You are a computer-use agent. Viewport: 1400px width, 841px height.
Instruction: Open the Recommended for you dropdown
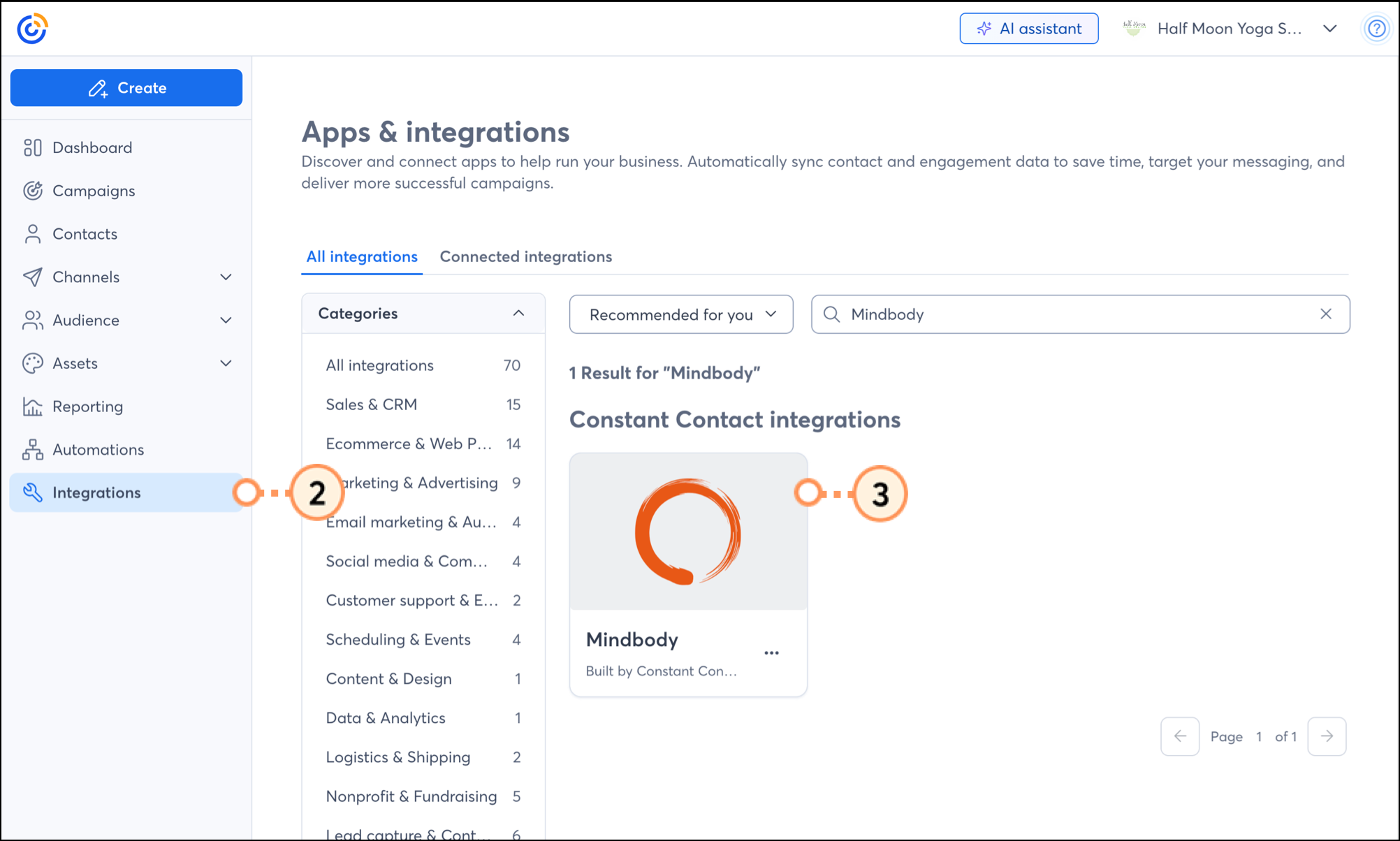(680, 314)
